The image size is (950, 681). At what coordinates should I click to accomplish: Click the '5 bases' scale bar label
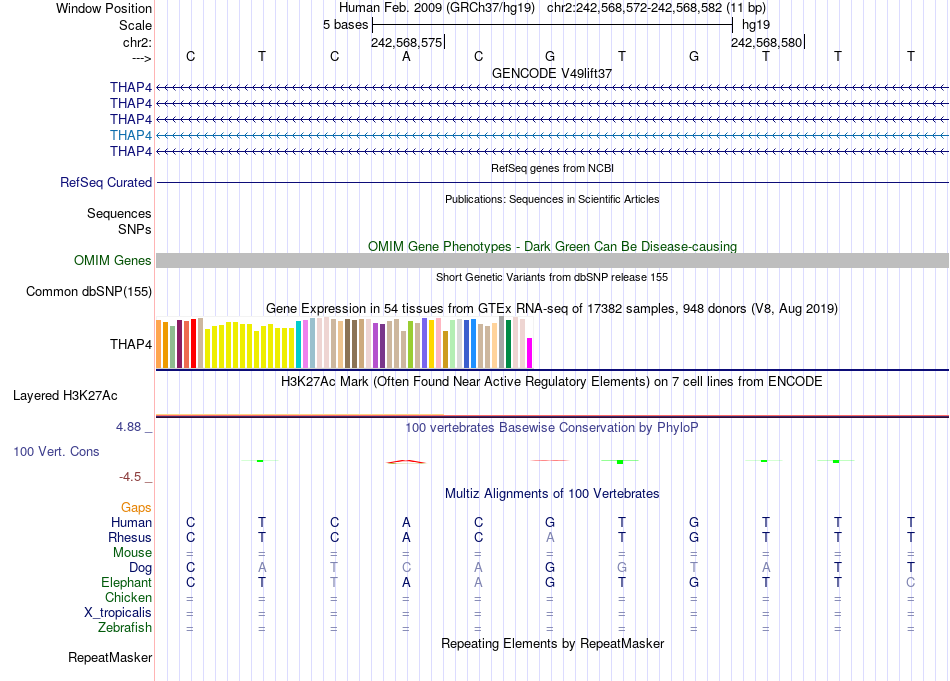point(345,25)
